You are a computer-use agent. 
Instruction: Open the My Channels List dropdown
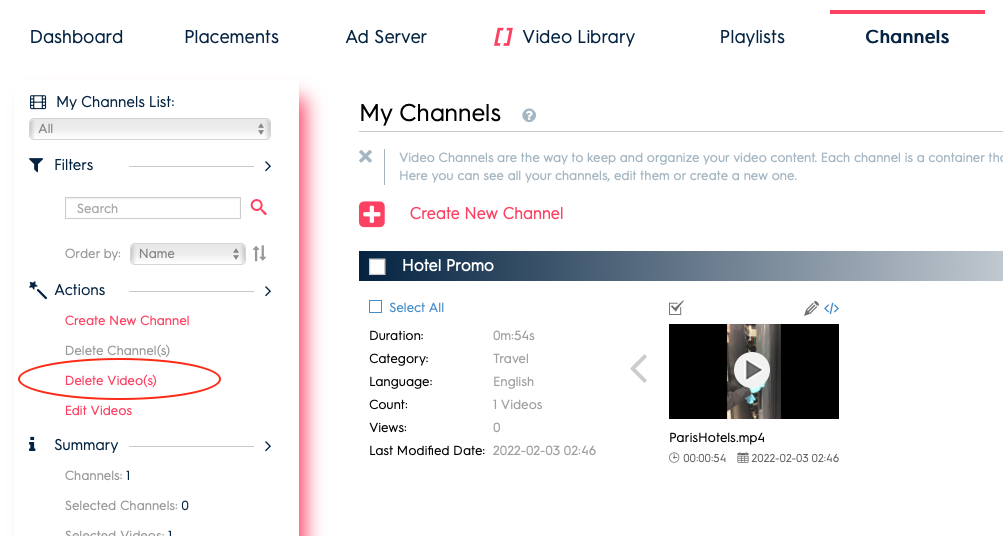[x=150, y=129]
